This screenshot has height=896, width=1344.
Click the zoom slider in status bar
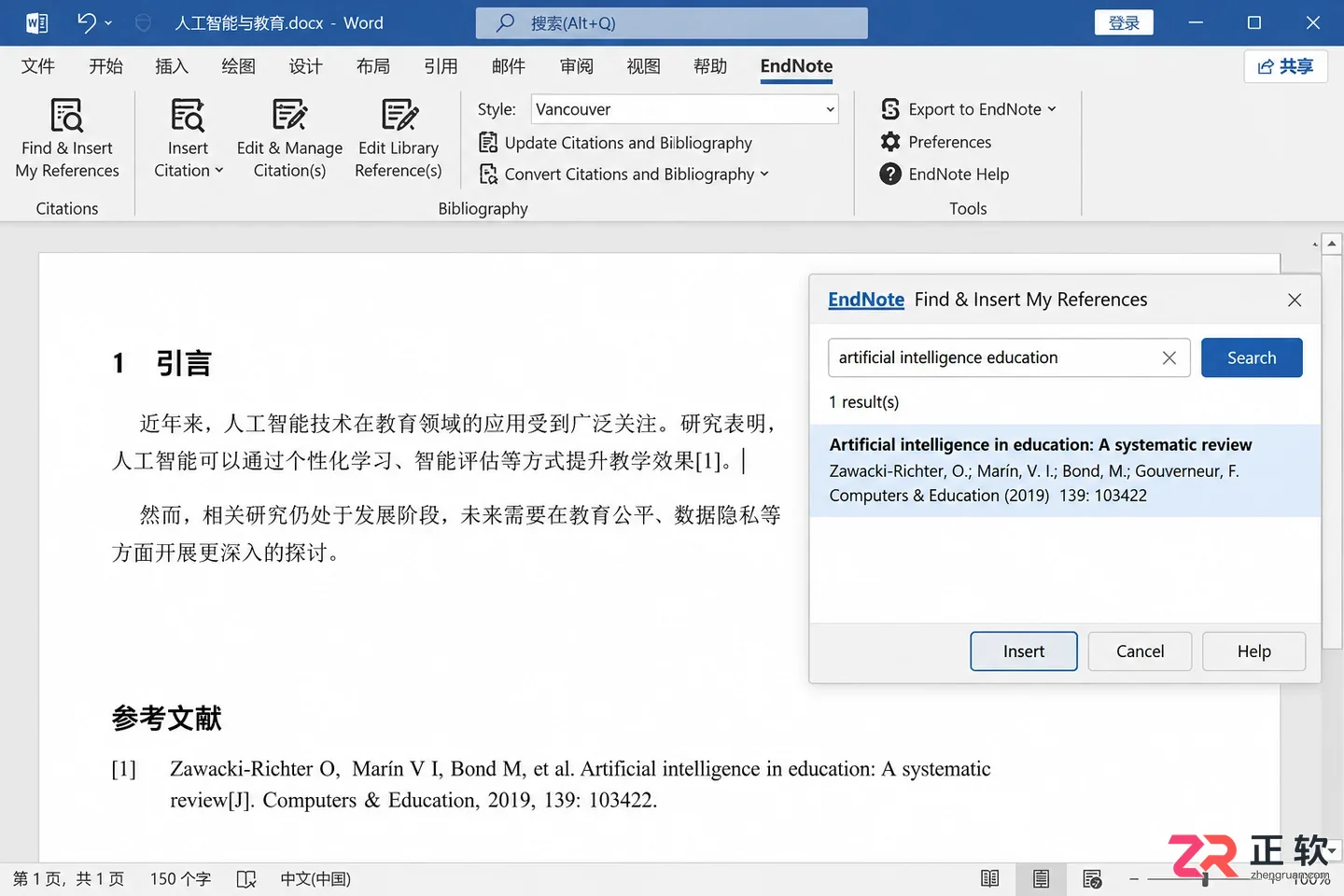1206,879
